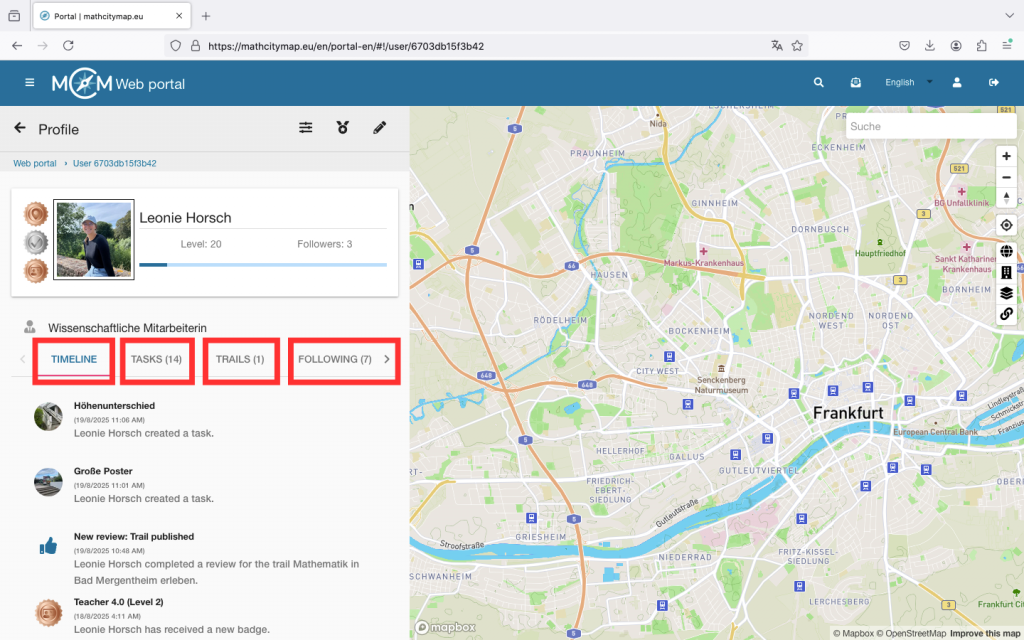Screen dimensions: 1024x640
Task: Click the back arrow beside Profile
Action: [x=20, y=128]
